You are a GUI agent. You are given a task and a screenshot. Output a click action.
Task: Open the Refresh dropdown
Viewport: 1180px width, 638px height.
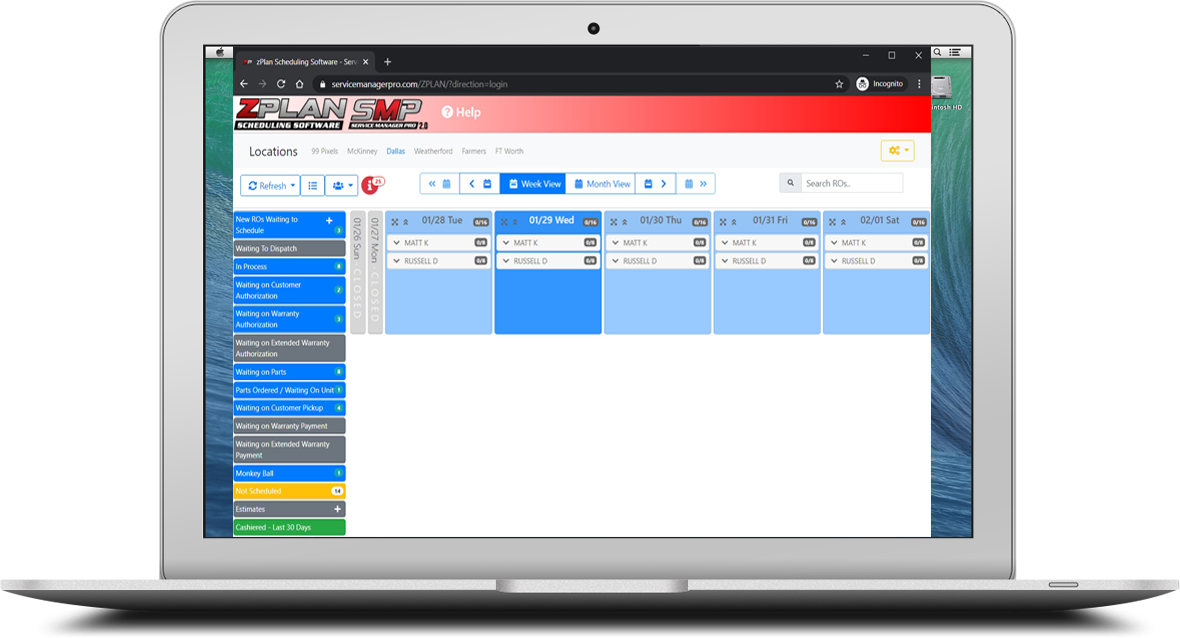coord(270,185)
